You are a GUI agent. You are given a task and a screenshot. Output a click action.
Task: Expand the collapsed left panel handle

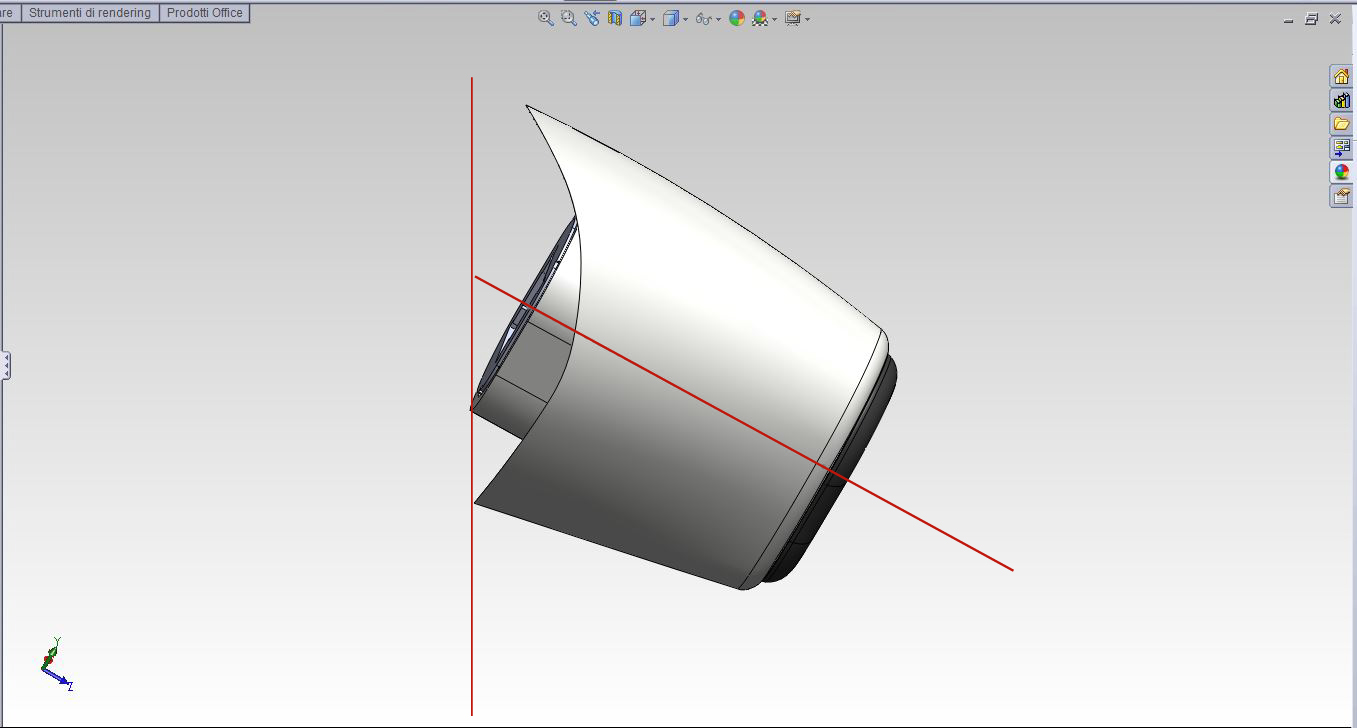6,365
